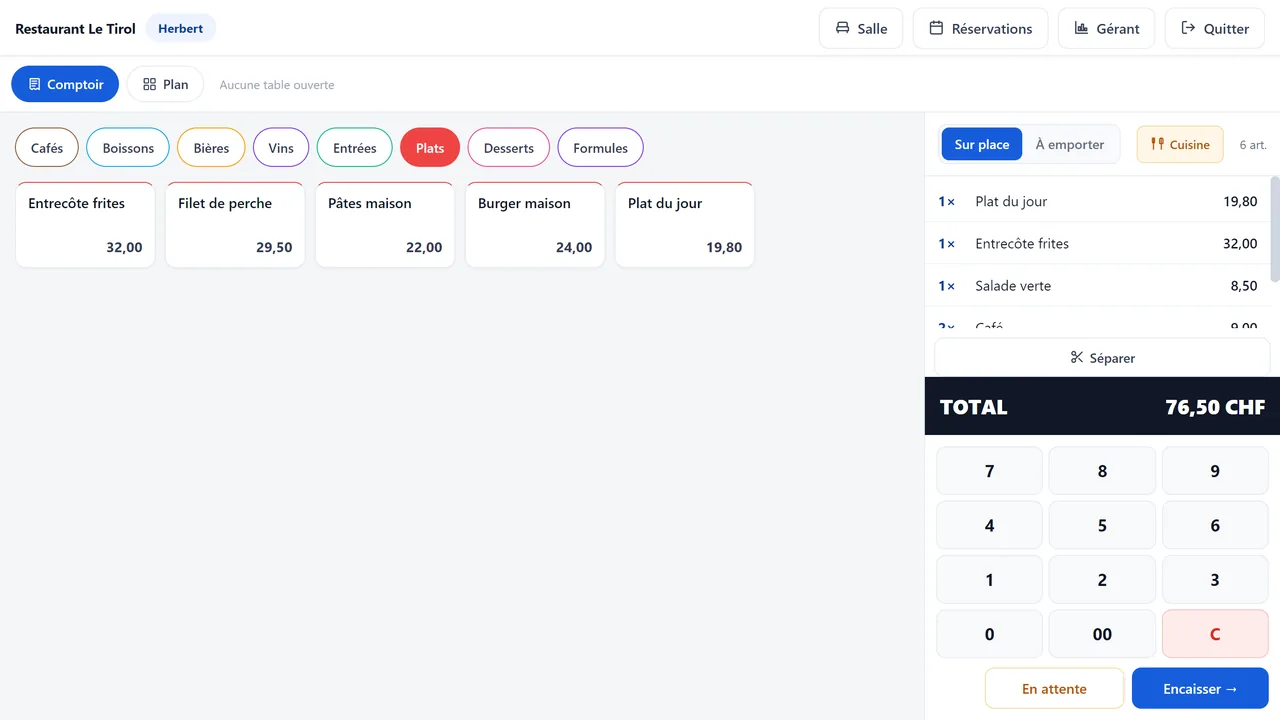
Task: Open the Gérant statistics panel
Action: click(1106, 28)
